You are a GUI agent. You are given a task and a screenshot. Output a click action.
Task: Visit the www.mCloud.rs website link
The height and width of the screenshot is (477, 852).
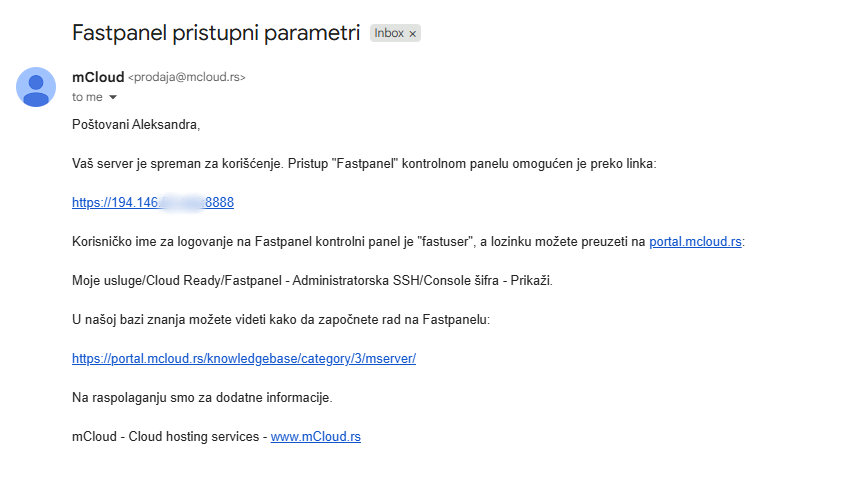[x=315, y=437]
